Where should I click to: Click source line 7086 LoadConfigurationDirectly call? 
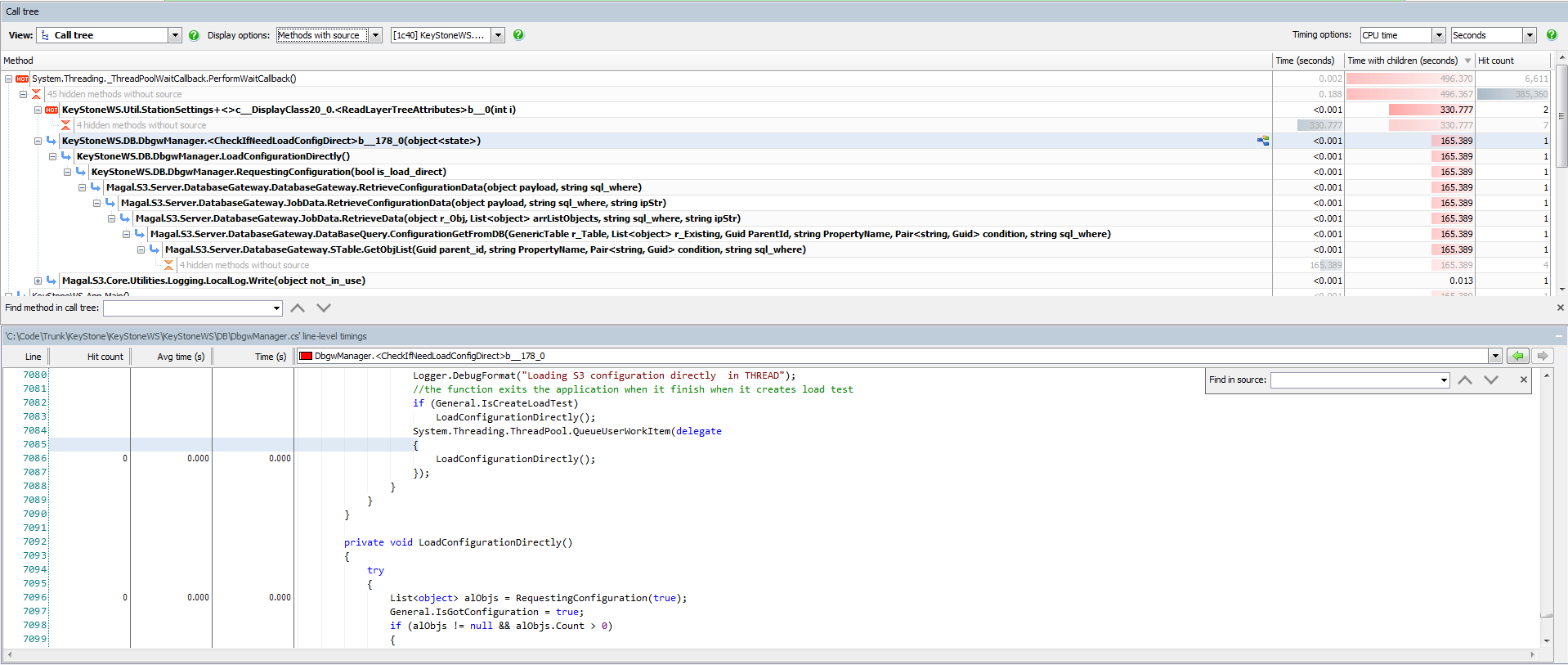515,459
